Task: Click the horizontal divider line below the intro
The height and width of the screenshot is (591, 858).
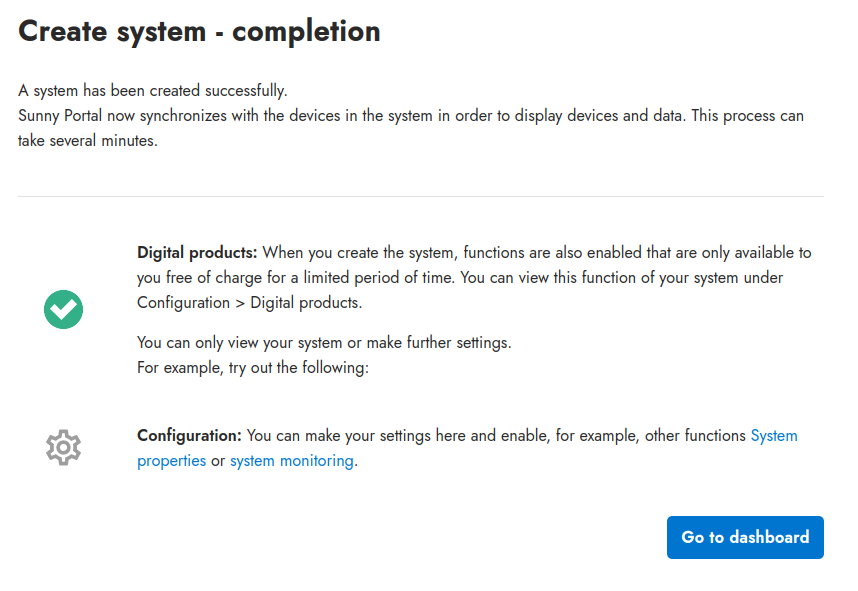Action: (420, 197)
